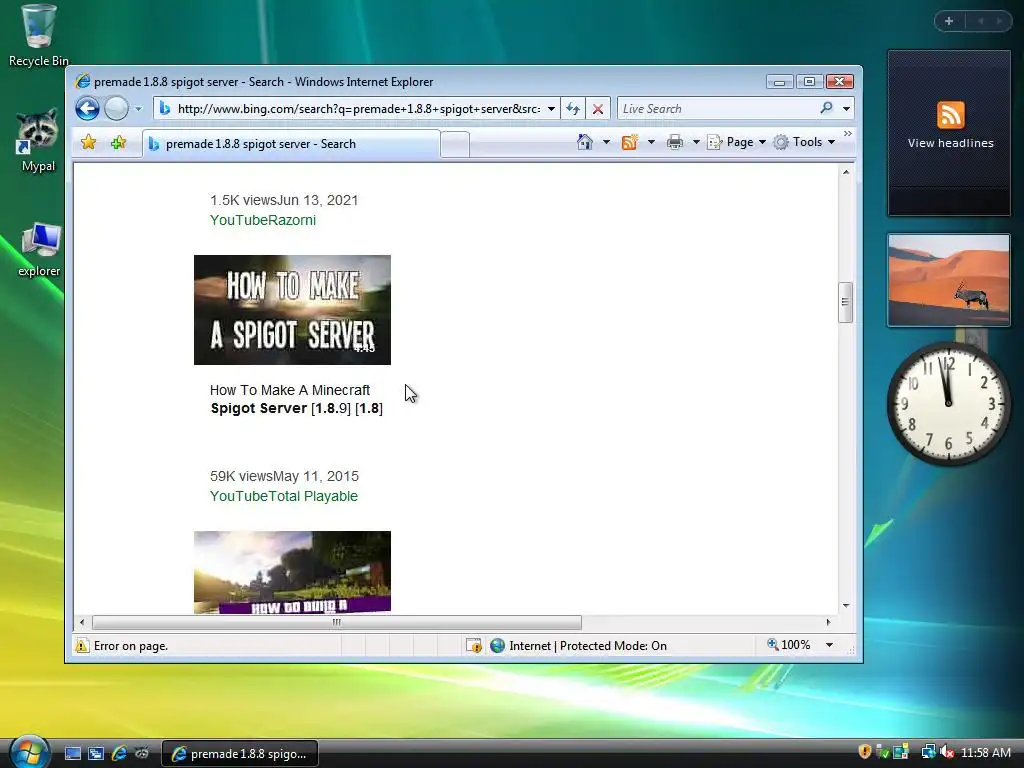Expand the address bar history dropdown

[x=551, y=109]
